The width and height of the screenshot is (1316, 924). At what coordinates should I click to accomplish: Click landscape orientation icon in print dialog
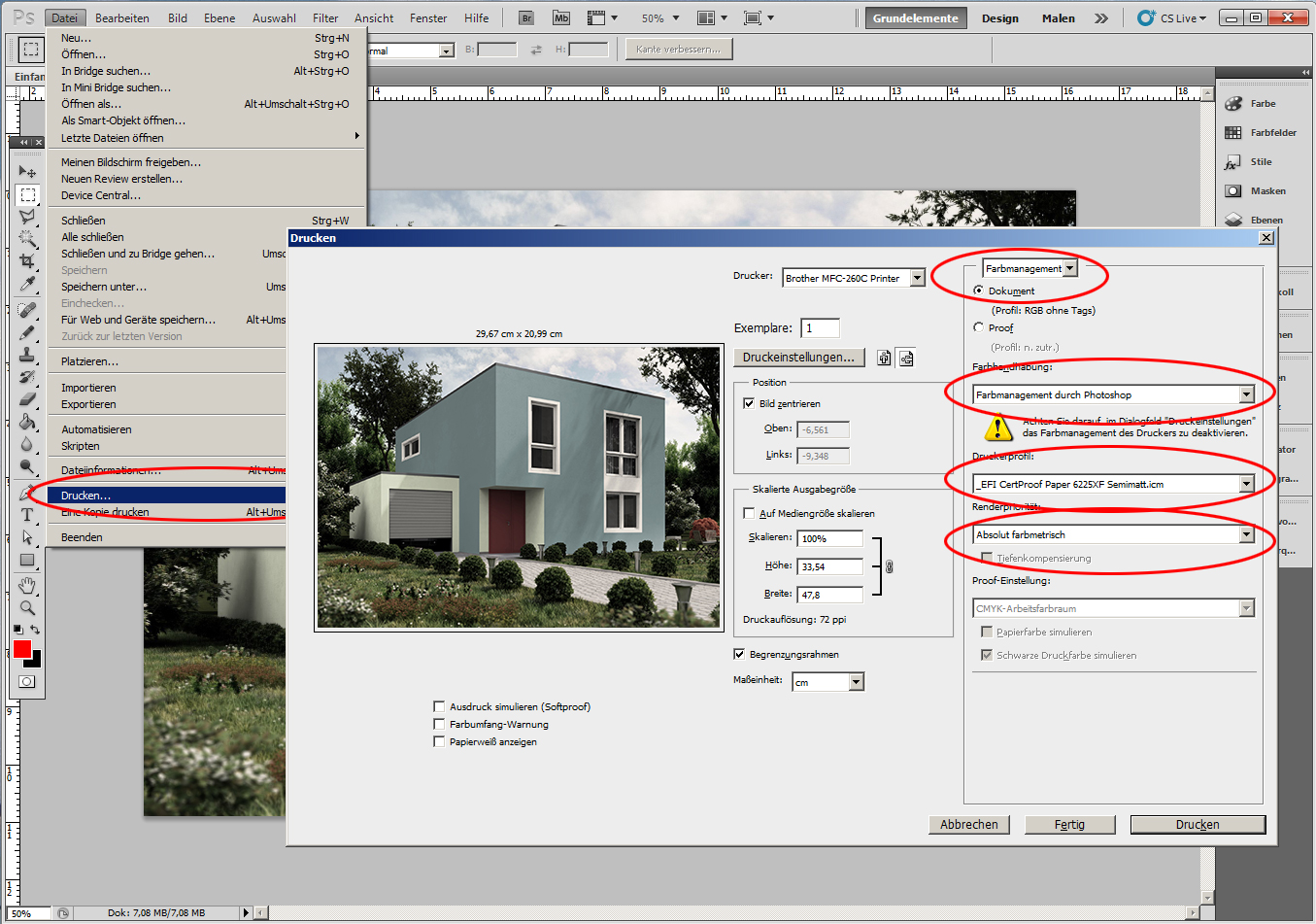[x=905, y=358]
